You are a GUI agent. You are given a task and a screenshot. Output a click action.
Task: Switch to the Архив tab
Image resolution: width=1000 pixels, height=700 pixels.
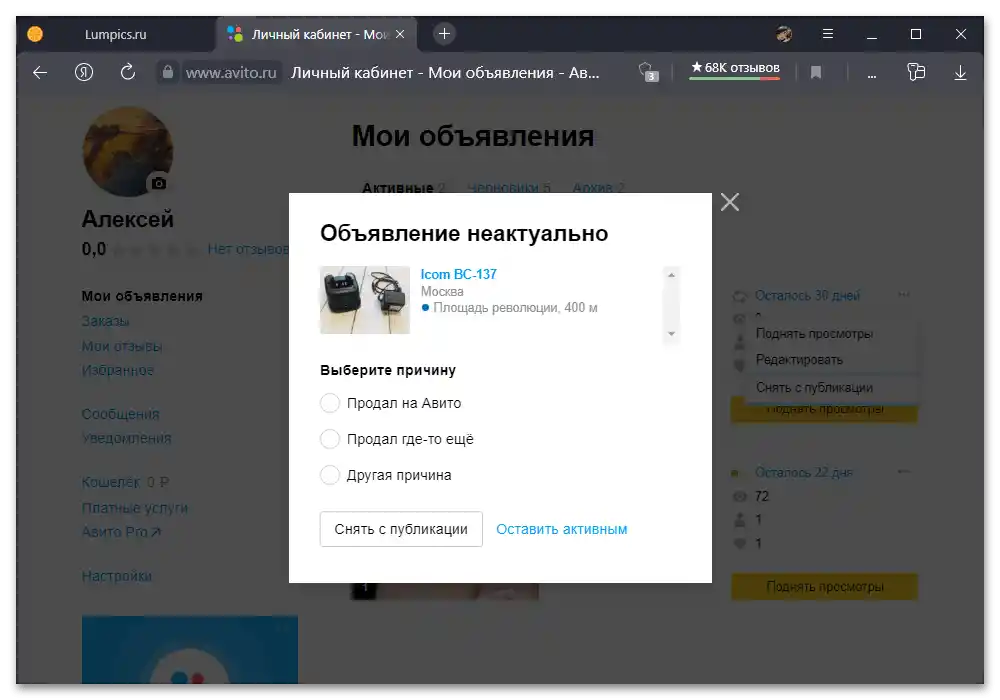click(x=598, y=187)
